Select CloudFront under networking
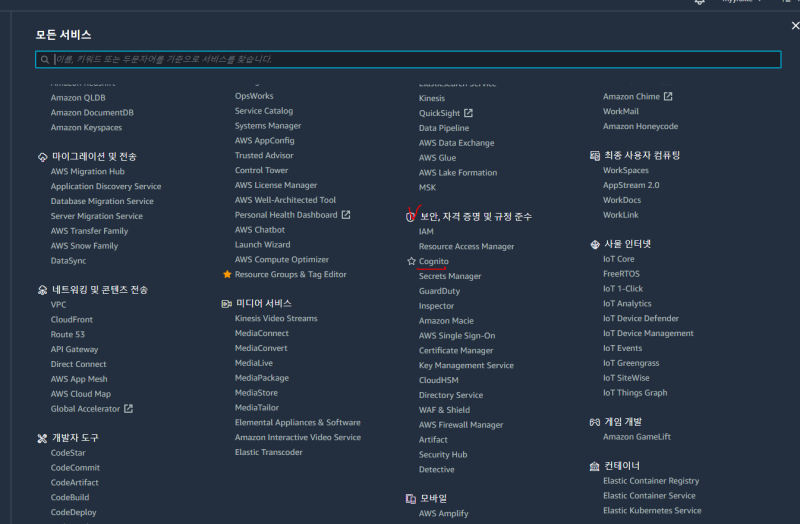Viewport: 800px width, 524px height. click(72, 320)
